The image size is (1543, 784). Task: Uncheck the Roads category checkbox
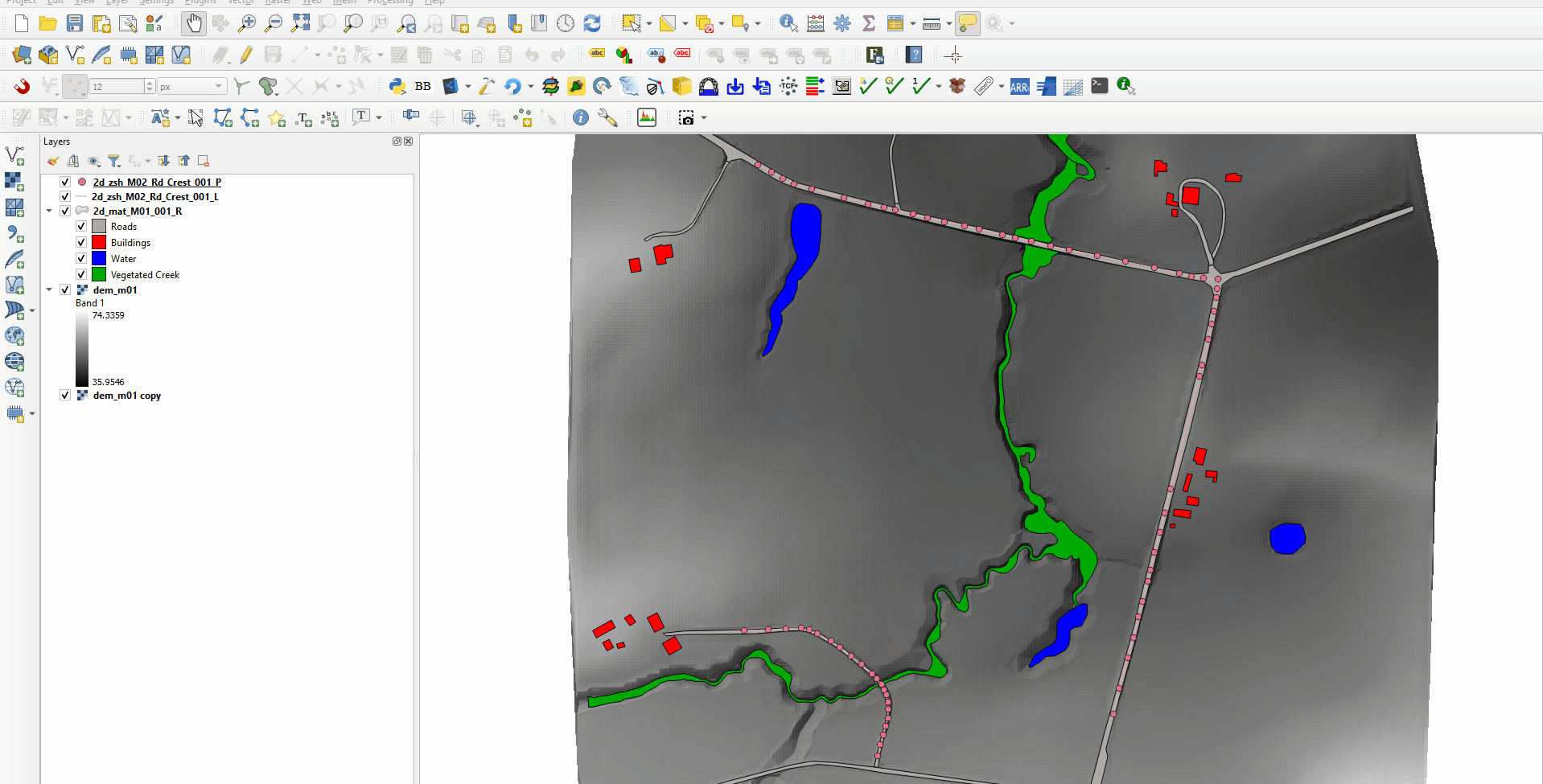[81, 226]
